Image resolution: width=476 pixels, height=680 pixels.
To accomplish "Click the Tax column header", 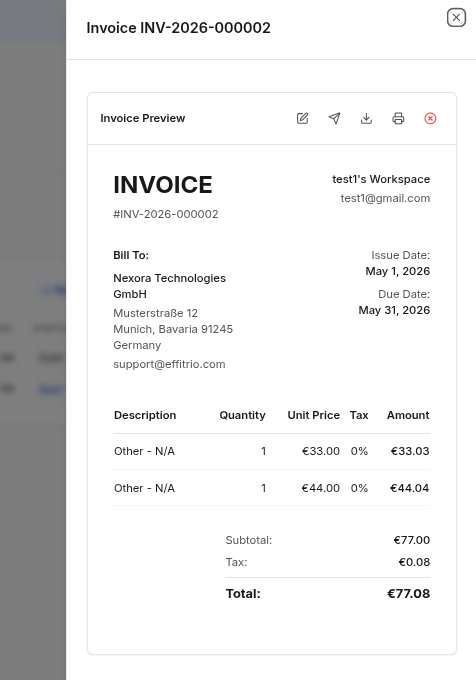I will 359,415.
